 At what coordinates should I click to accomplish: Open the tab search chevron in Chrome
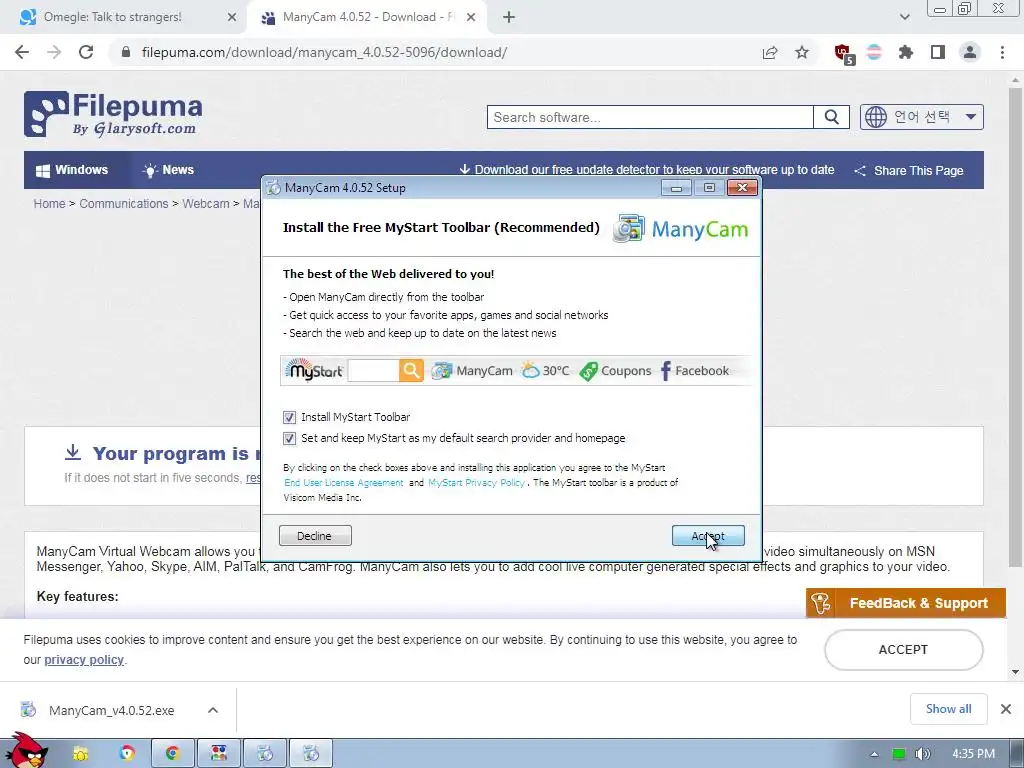tap(904, 17)
